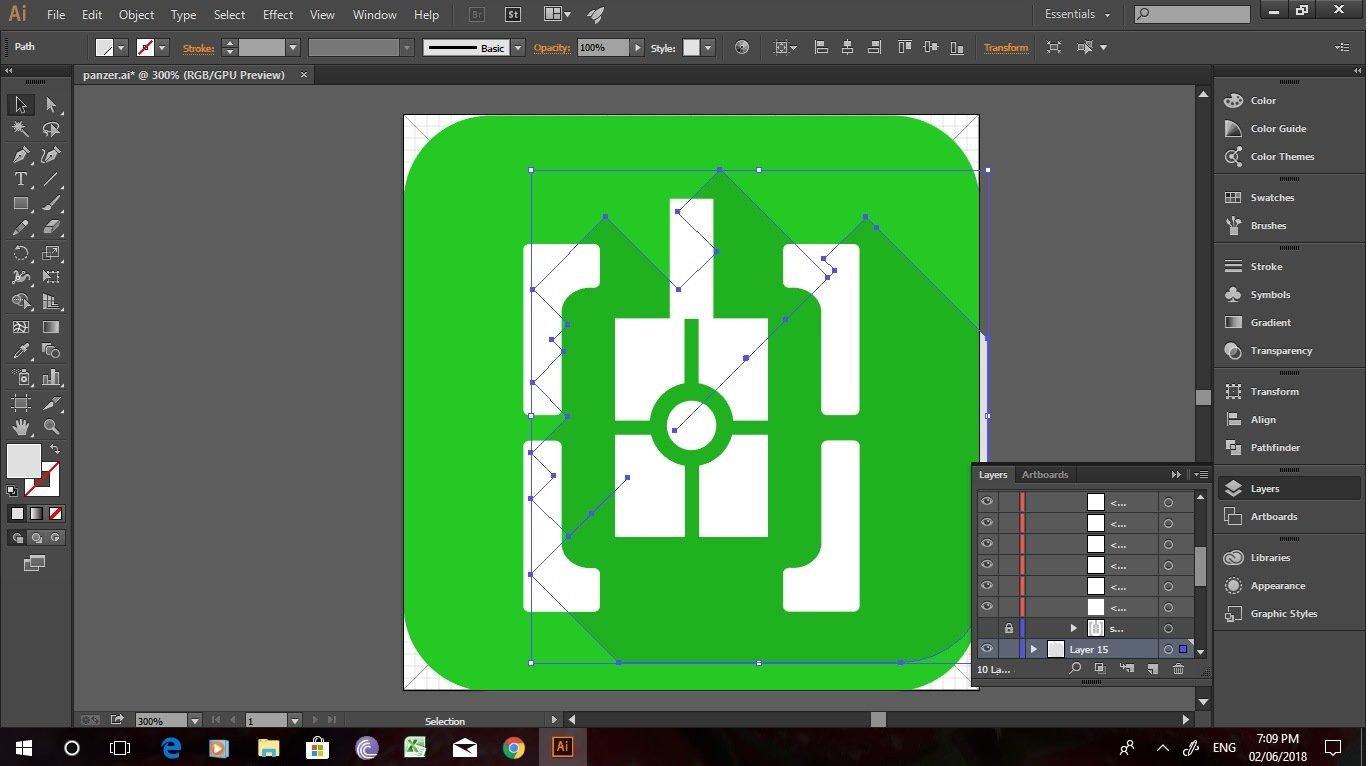This screenshot has width=1370, height=766.
Task: Select the Shape Builder tool
Action: pyautogui.click(x=20, y=302)
